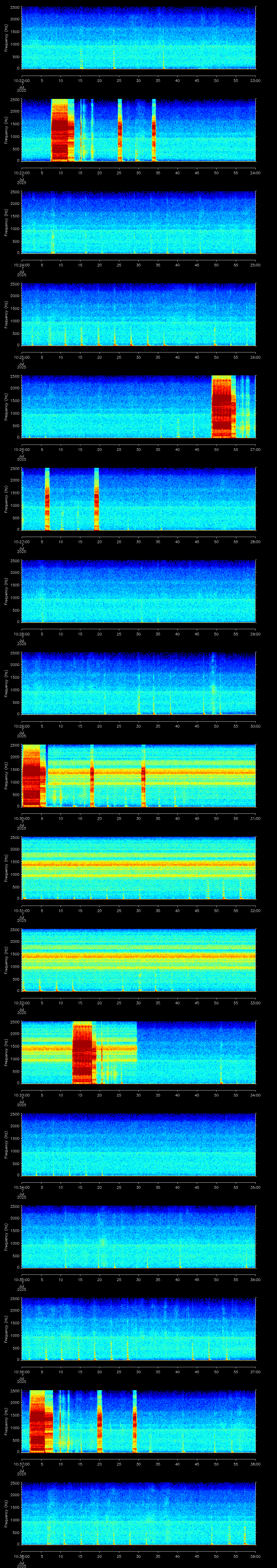This screenshot has width=277, height=1568.
Task: Click the 10:30:00 start time label
Action: point(21,818)
